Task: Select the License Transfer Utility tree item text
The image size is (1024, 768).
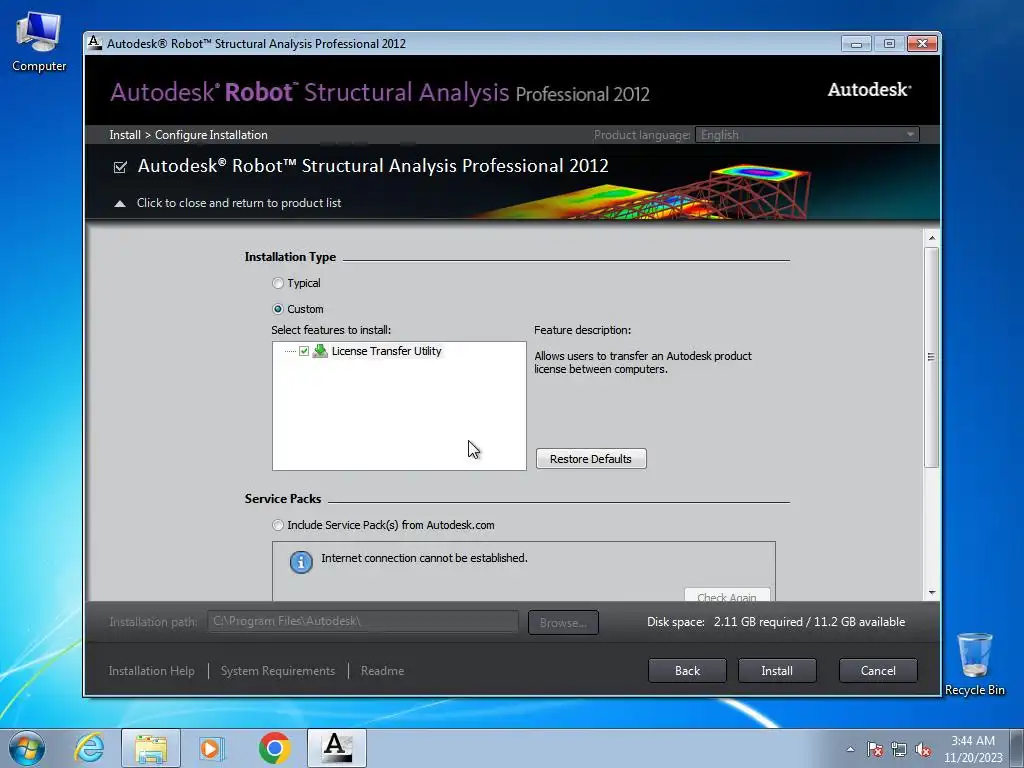Action: [386, 351]
